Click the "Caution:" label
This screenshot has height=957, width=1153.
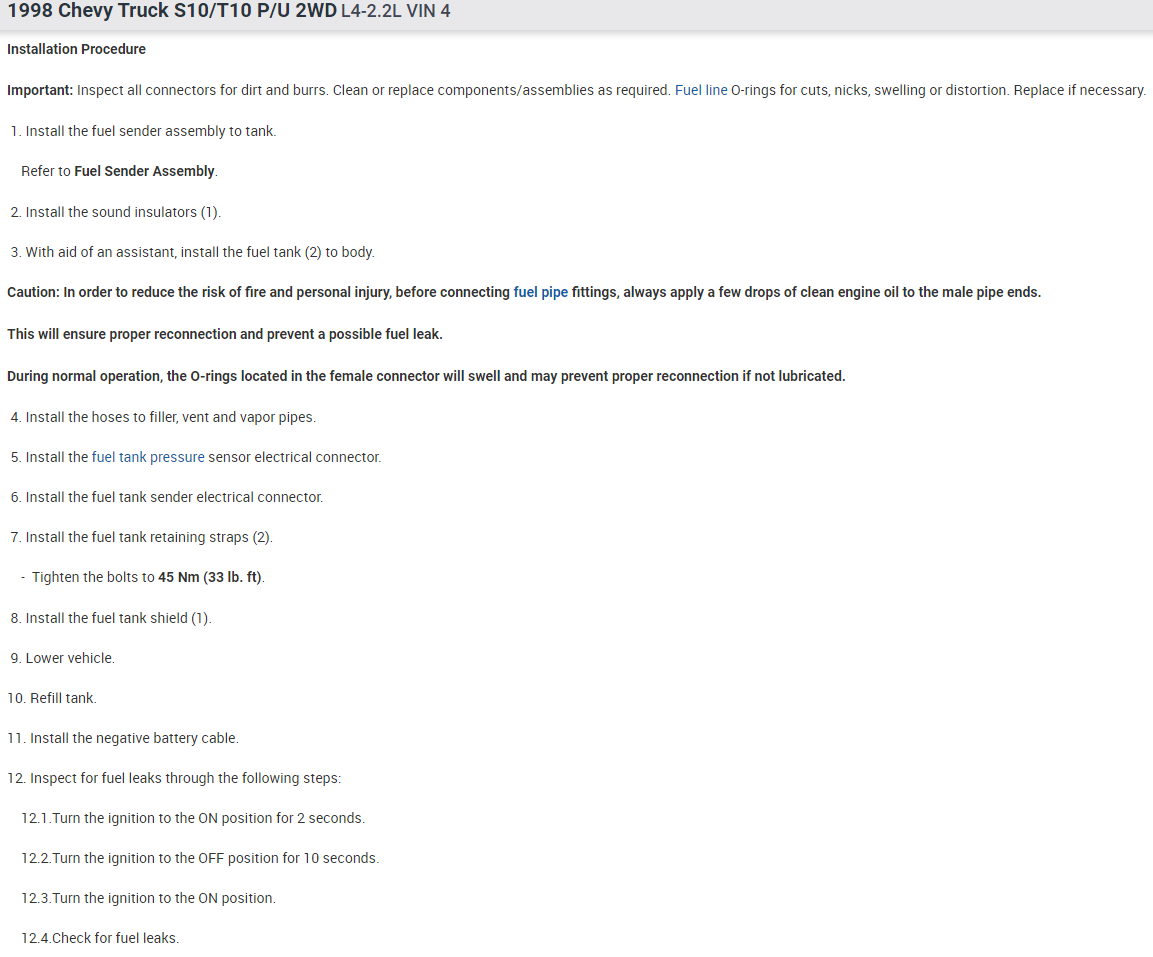click(33, 293)
